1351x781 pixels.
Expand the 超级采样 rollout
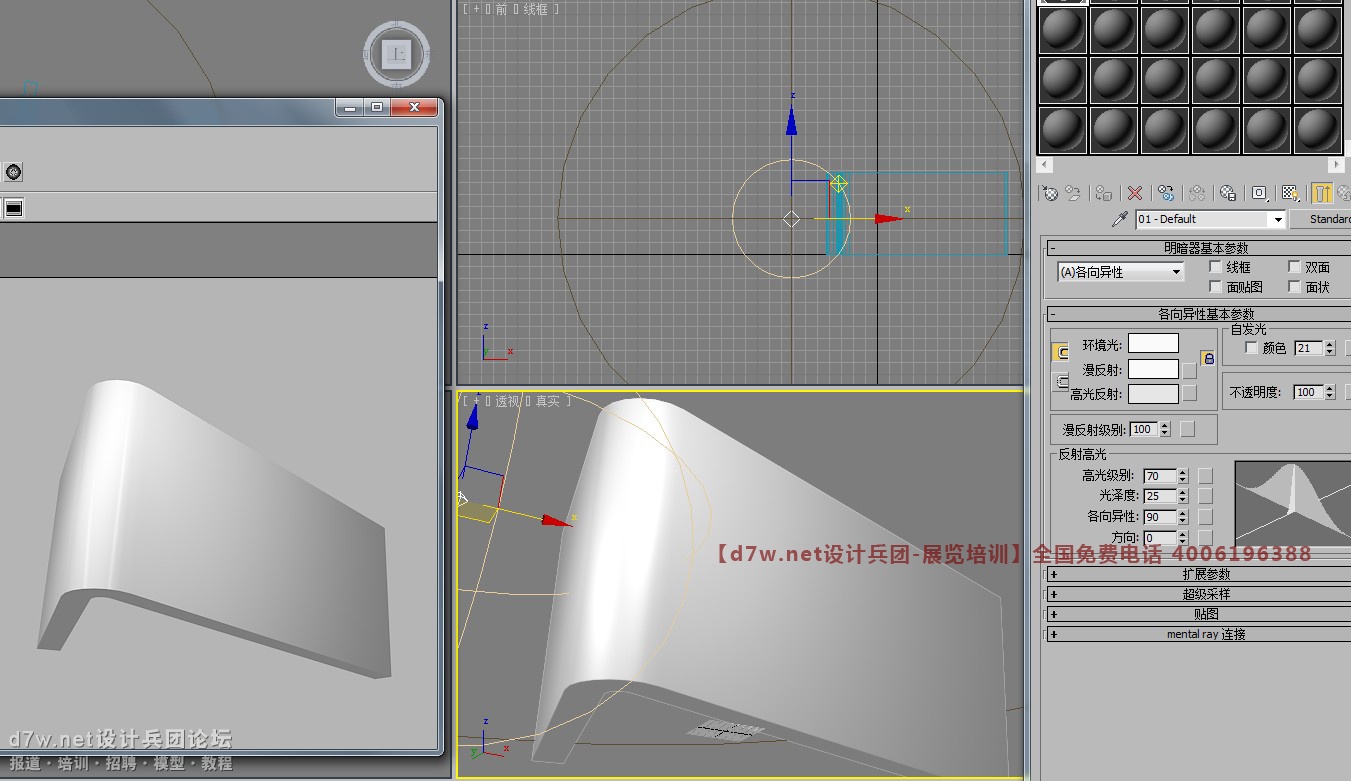pyautogui.click(x=1198, y=594)
